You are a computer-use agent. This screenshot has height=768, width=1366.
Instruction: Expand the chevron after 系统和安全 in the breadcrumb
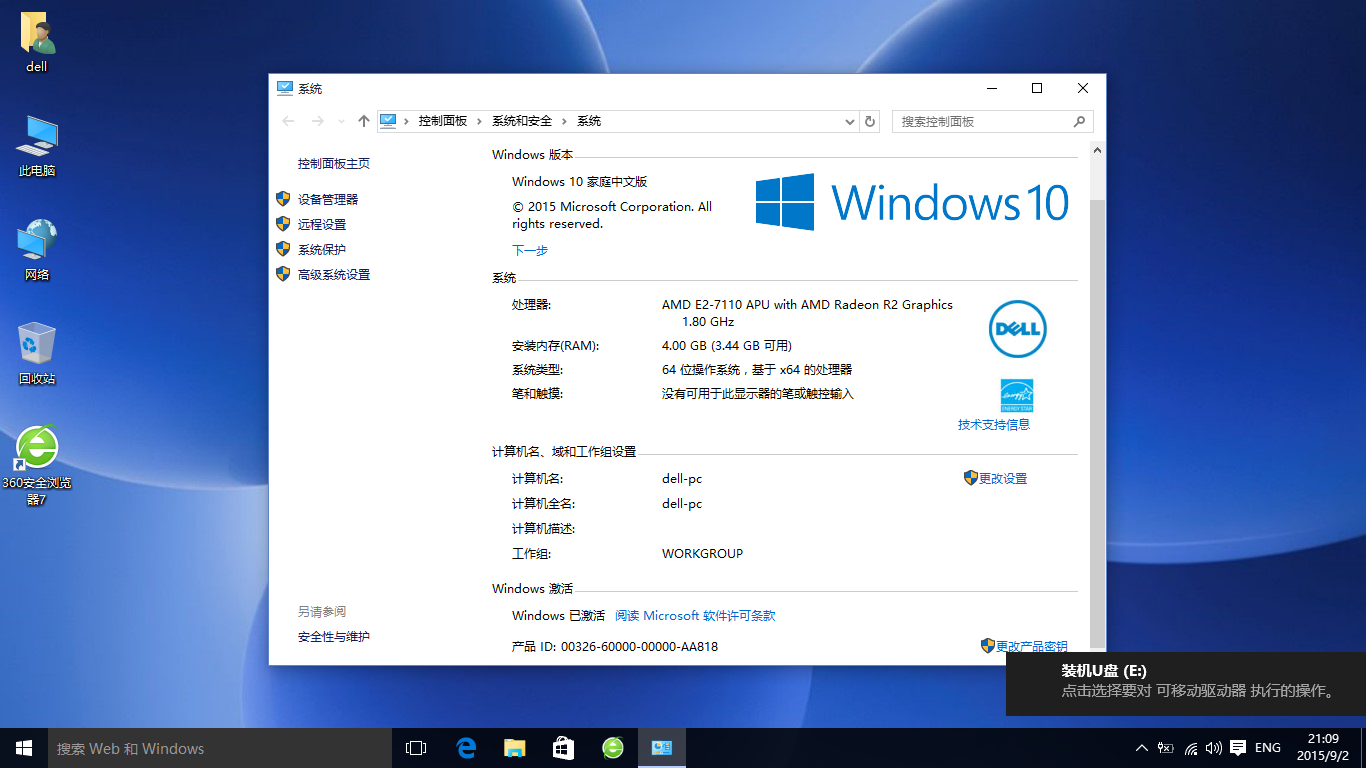pyautogui.click(x=565, y=121)
